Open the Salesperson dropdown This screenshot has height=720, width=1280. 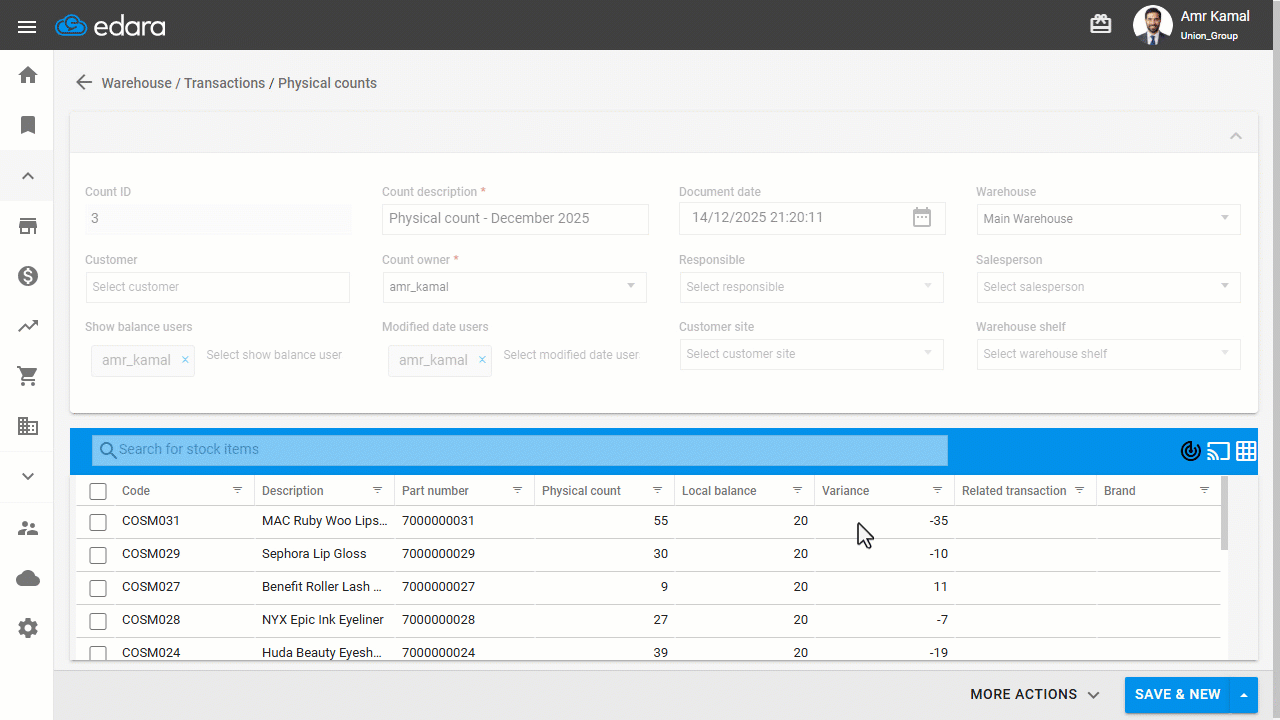[1109, 287]
